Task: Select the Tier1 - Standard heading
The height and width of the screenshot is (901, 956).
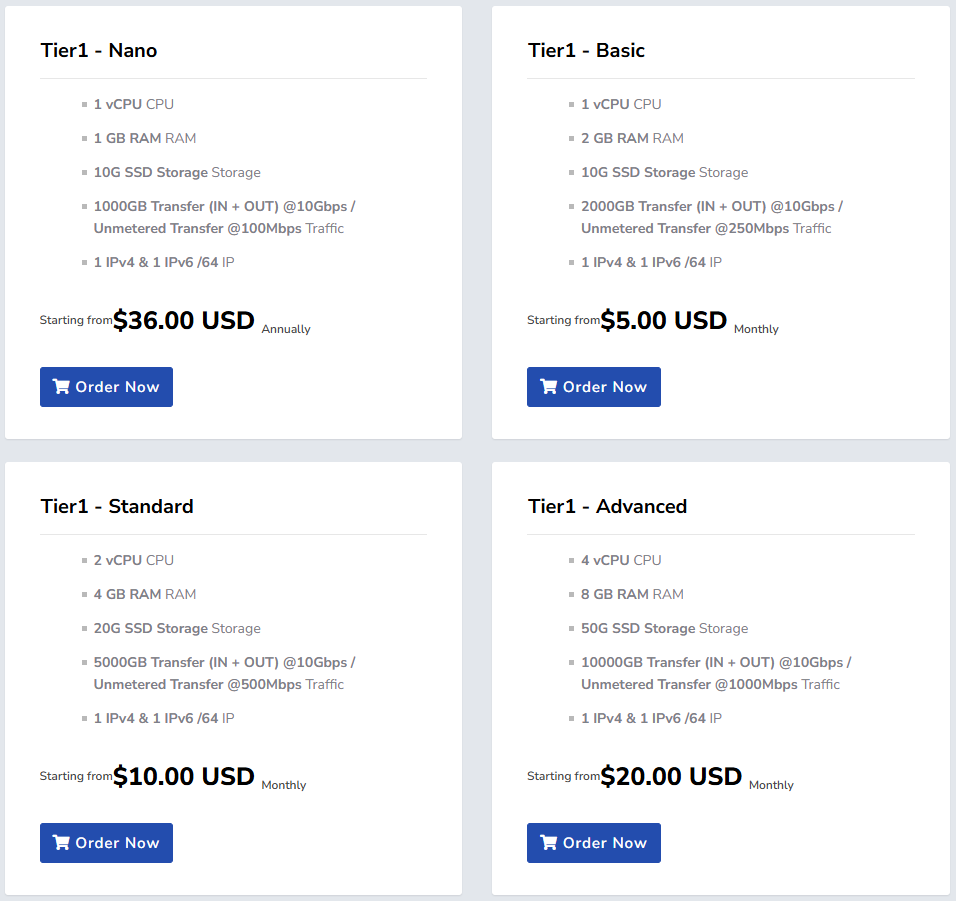Action: coord(117,506)
